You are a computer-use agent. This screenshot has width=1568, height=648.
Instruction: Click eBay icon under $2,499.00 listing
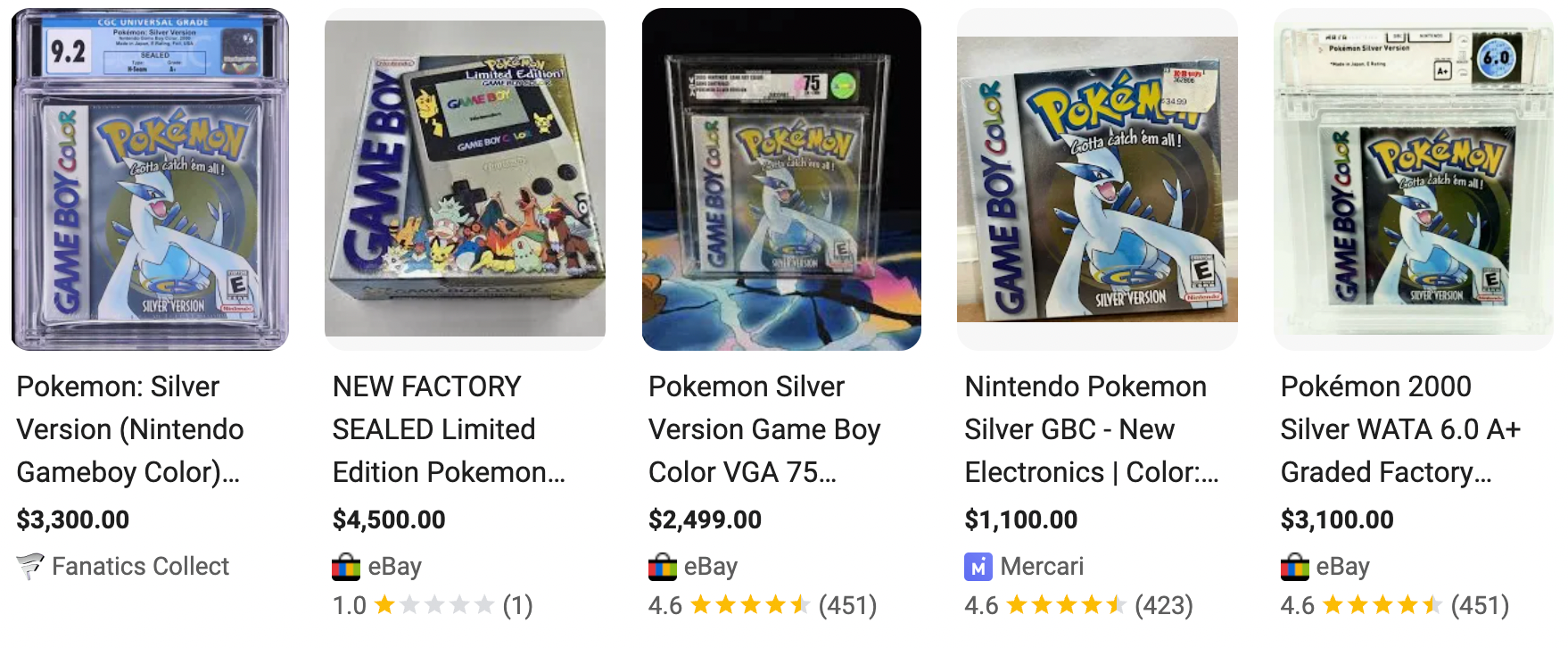662,567
